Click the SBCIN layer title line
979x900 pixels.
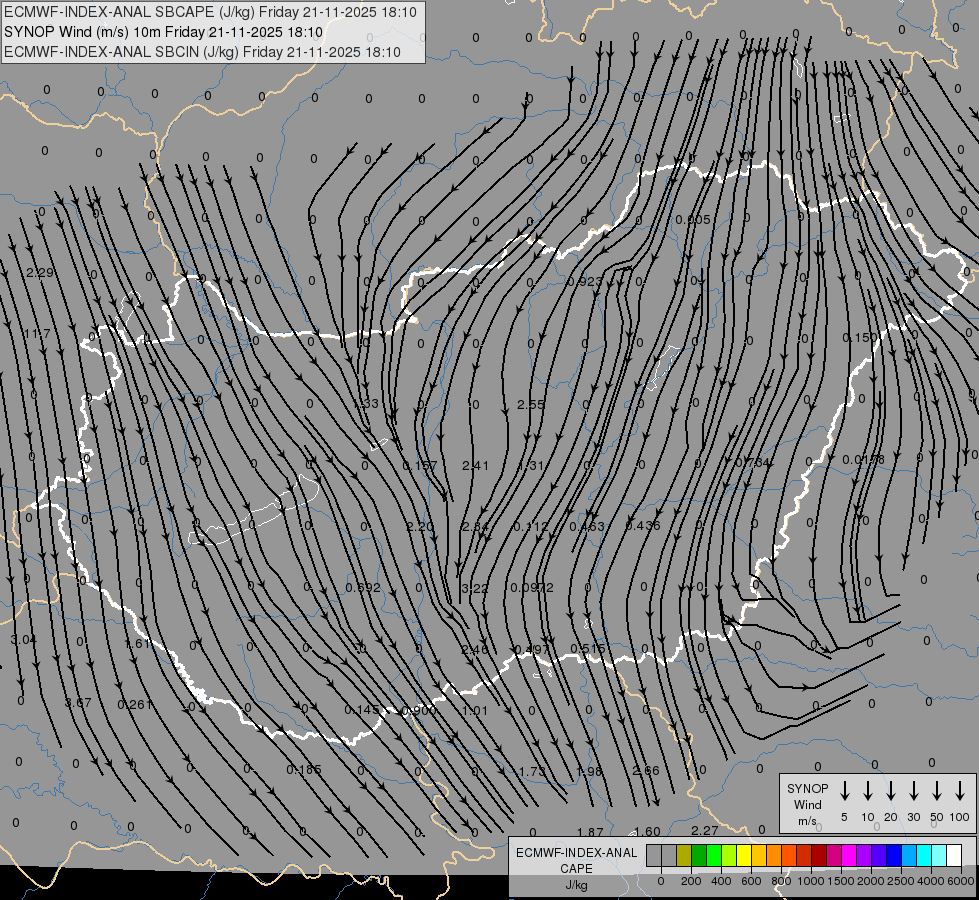point(202,52)
